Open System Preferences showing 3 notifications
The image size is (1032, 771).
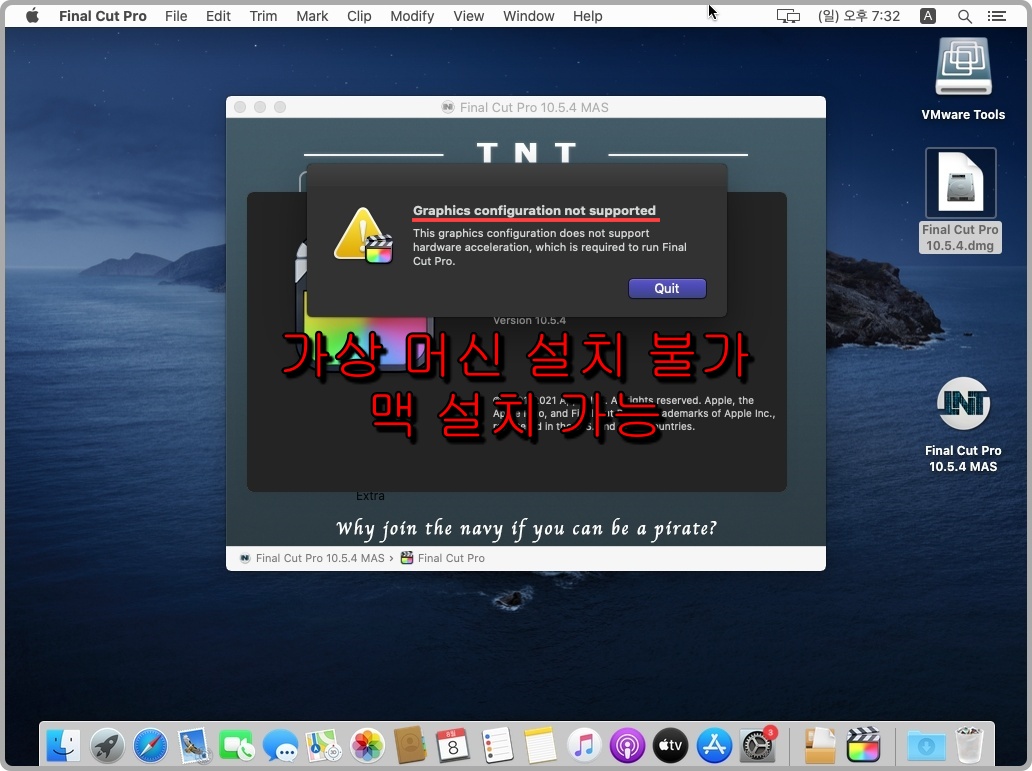(x=758, y=745)
